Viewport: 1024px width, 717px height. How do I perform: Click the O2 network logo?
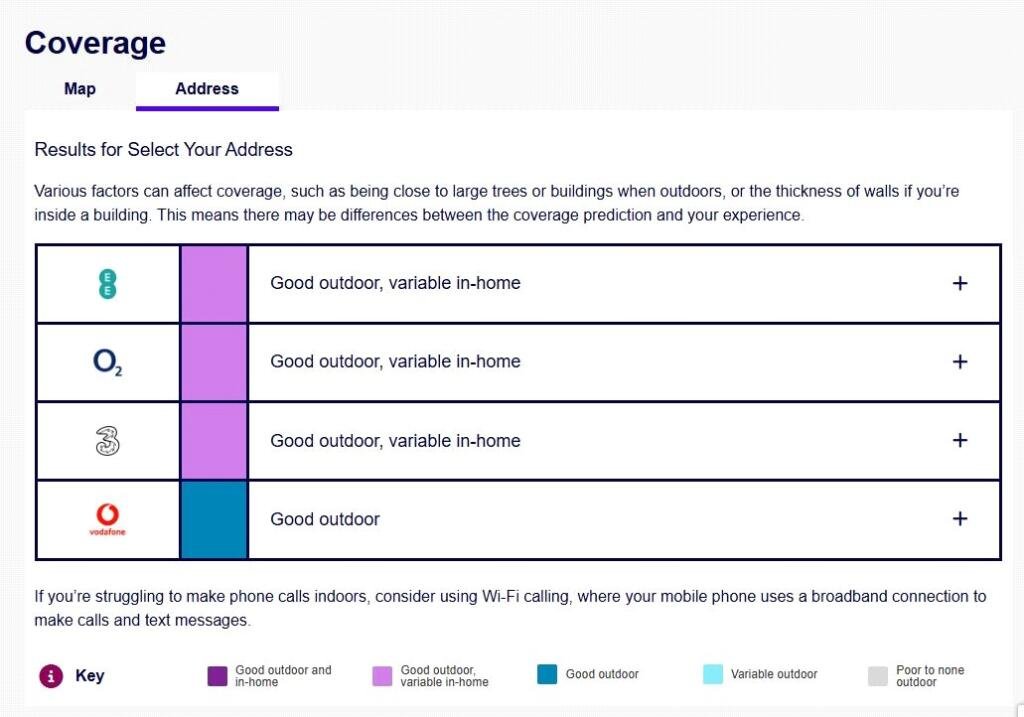[x=107, y=362]
